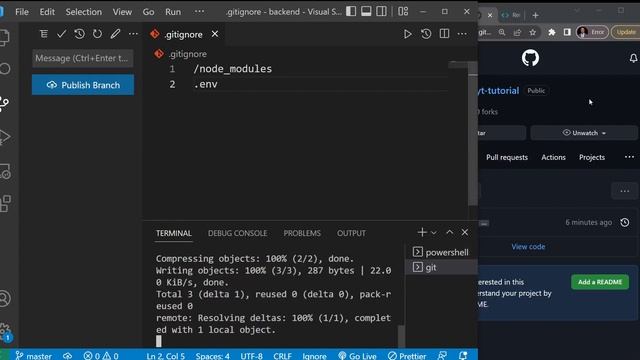
Task: Open errors and warnings count in status bar
Action: point(101,356)
